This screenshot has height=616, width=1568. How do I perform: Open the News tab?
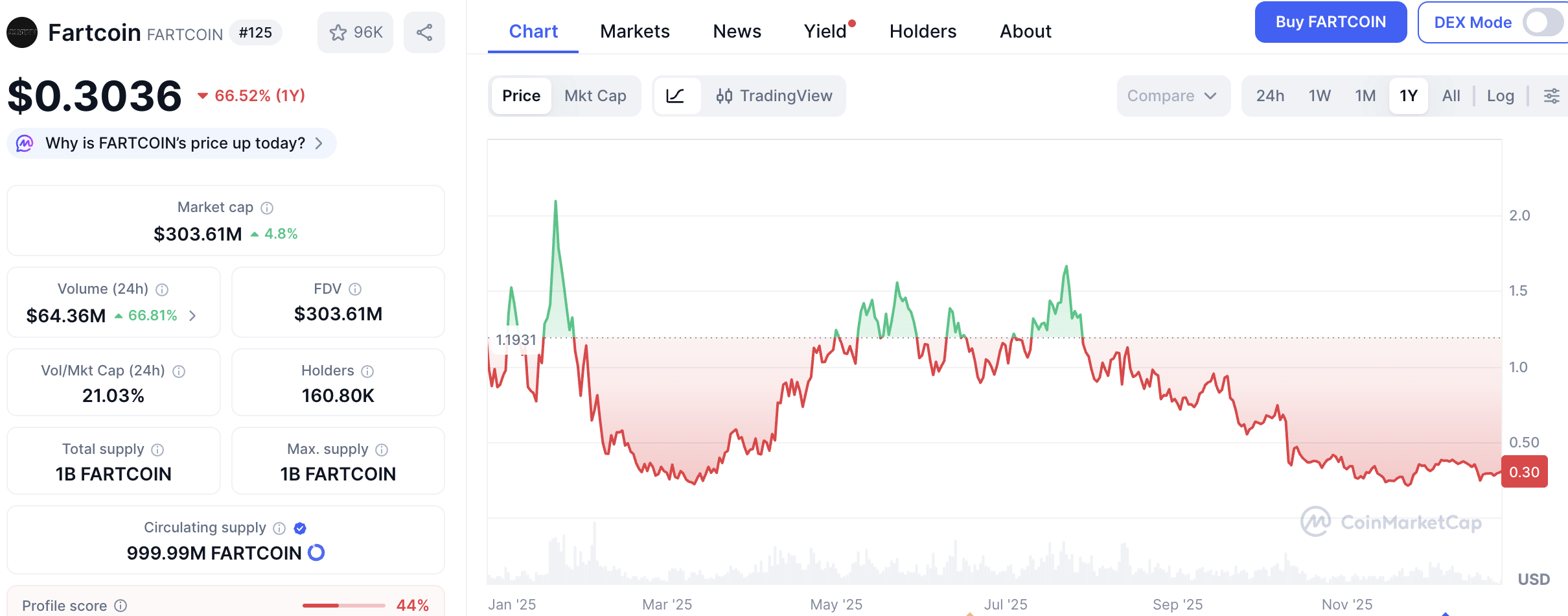click(x=737, y=31)
